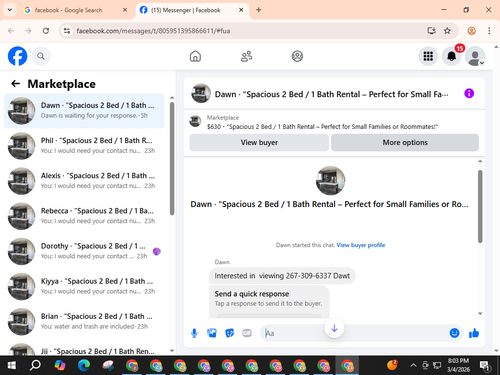Open the Windows Start menu
Screen dimensions: 500x375
tap(12, 365)
